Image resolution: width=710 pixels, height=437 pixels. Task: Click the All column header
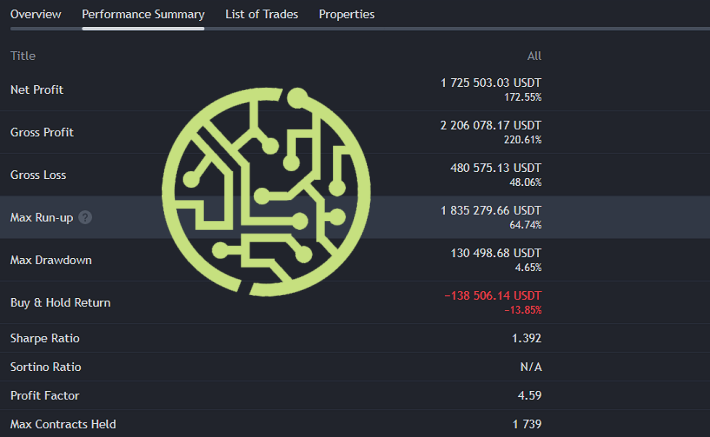point(534,56)
